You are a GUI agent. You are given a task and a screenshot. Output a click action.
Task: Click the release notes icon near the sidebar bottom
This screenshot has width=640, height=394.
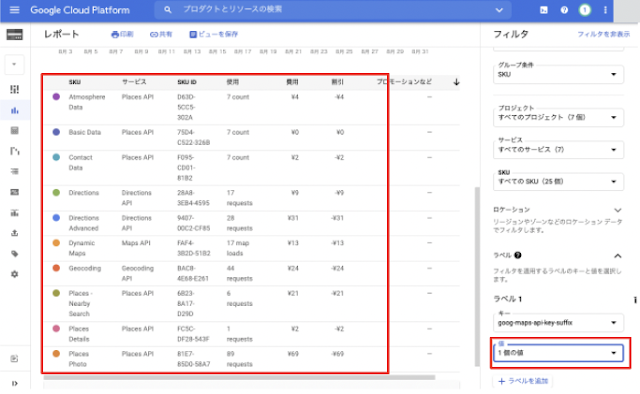pyautogui.click(x=14, y=358)
